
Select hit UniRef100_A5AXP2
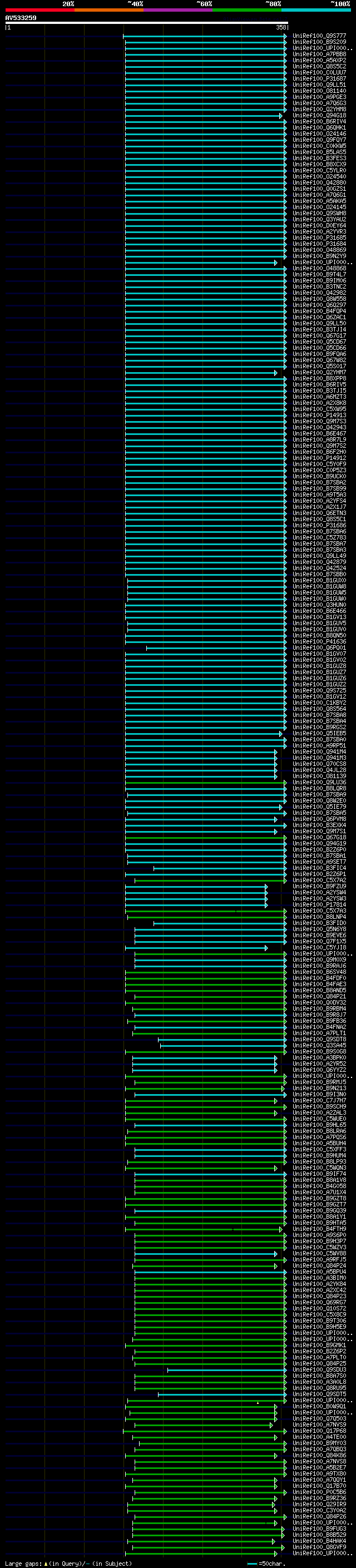point(319,60)
